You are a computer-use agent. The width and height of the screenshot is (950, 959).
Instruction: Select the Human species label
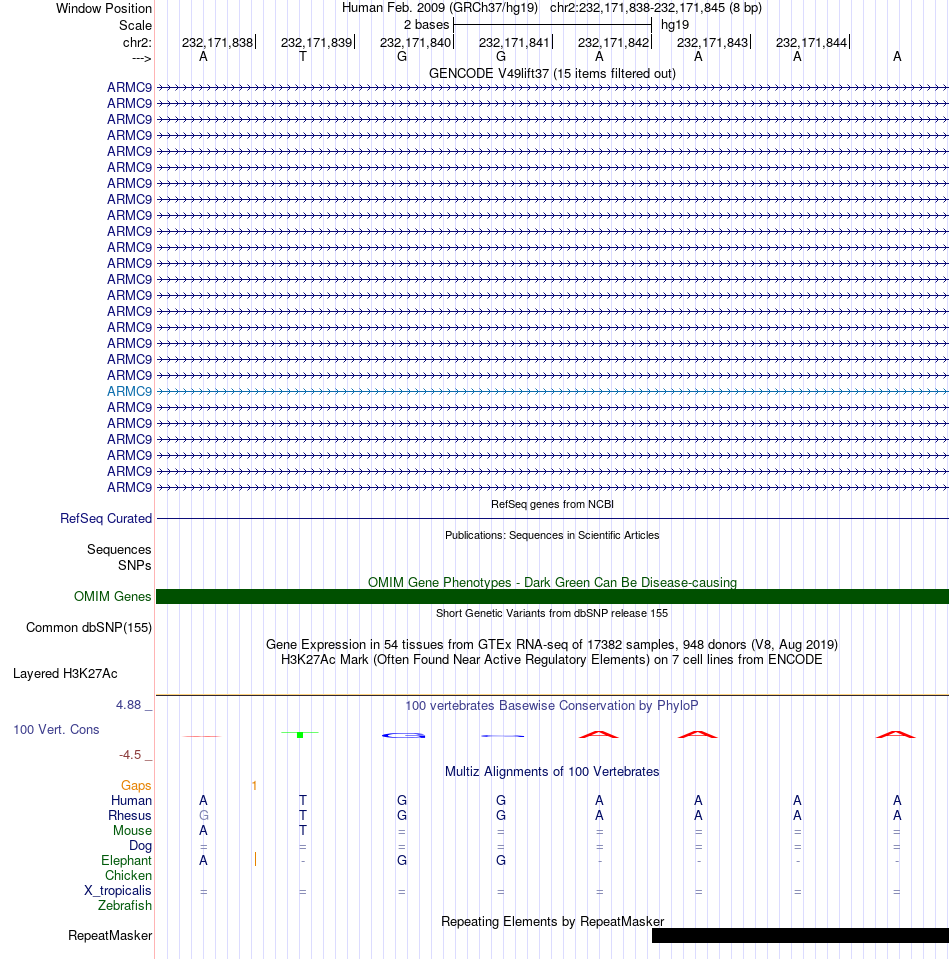pos(131,801)
